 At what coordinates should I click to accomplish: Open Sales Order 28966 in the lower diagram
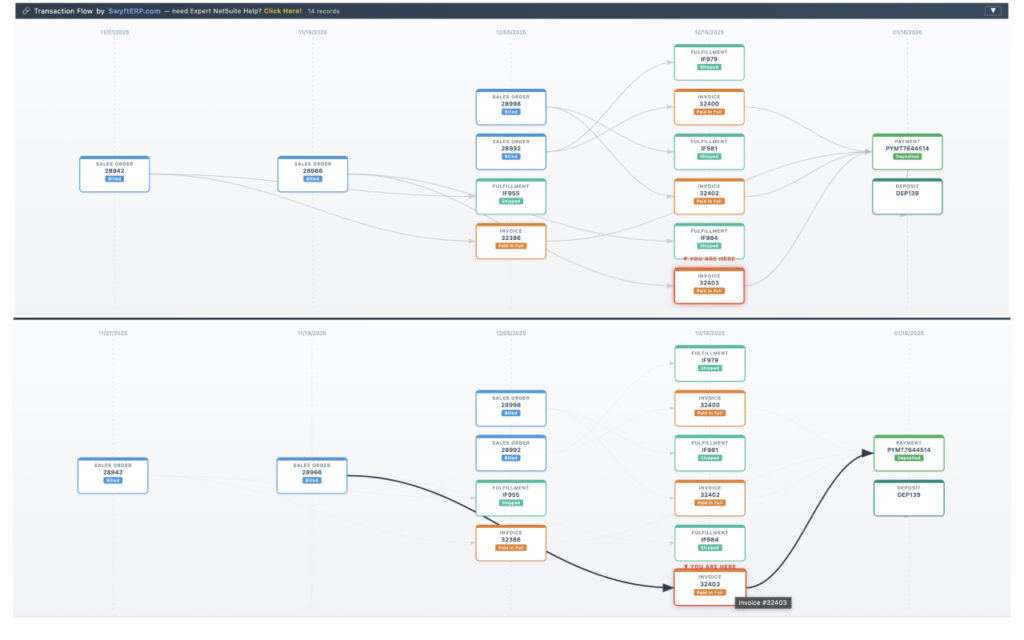[312, 475]
